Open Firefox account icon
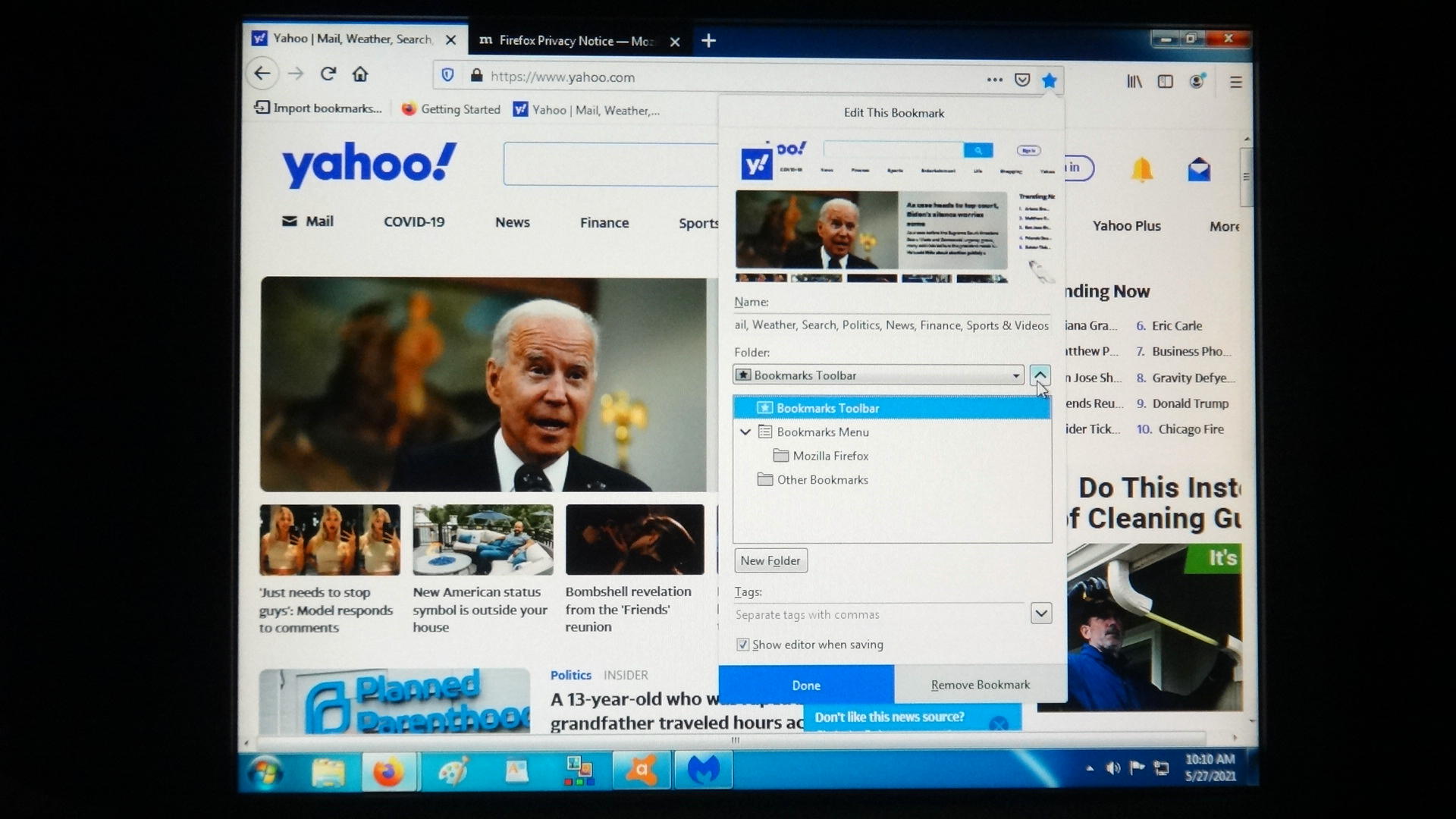 pyautogui.click(x=1197, y=81)
